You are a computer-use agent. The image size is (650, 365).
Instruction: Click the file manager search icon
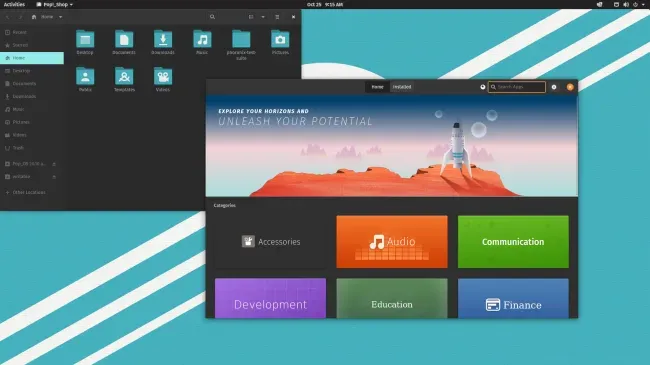click(212, 17)
